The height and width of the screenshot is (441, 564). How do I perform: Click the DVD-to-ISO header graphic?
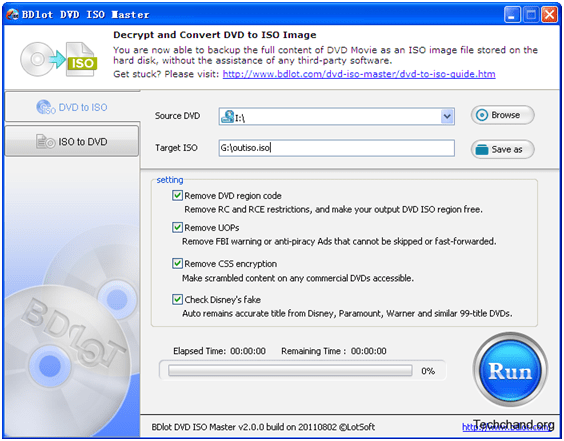pos(59,59)
